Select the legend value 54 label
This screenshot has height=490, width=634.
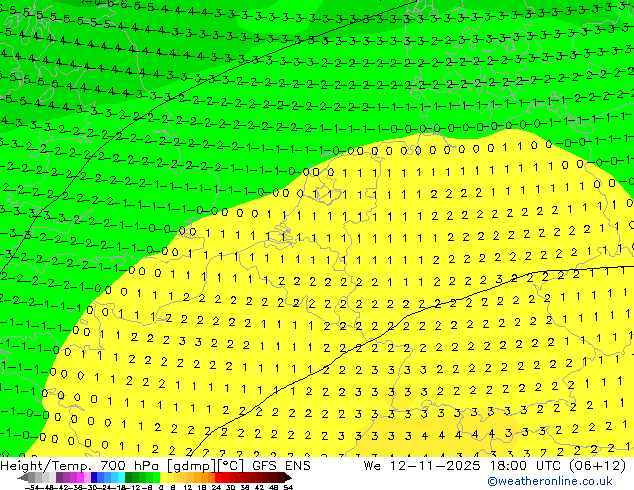(288, 488)
